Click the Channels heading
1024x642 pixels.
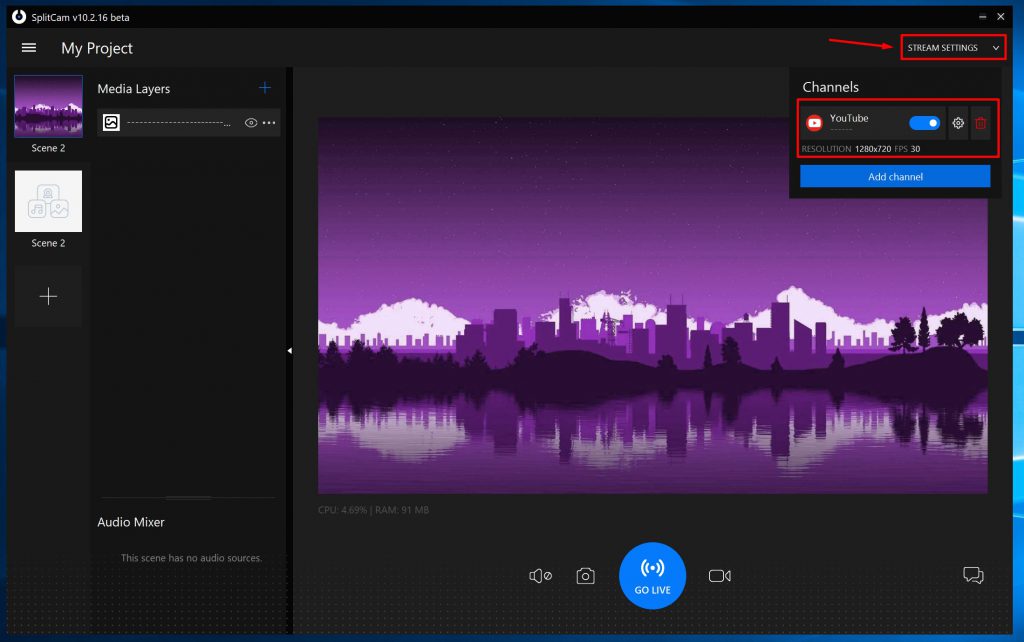click(830, 87)
